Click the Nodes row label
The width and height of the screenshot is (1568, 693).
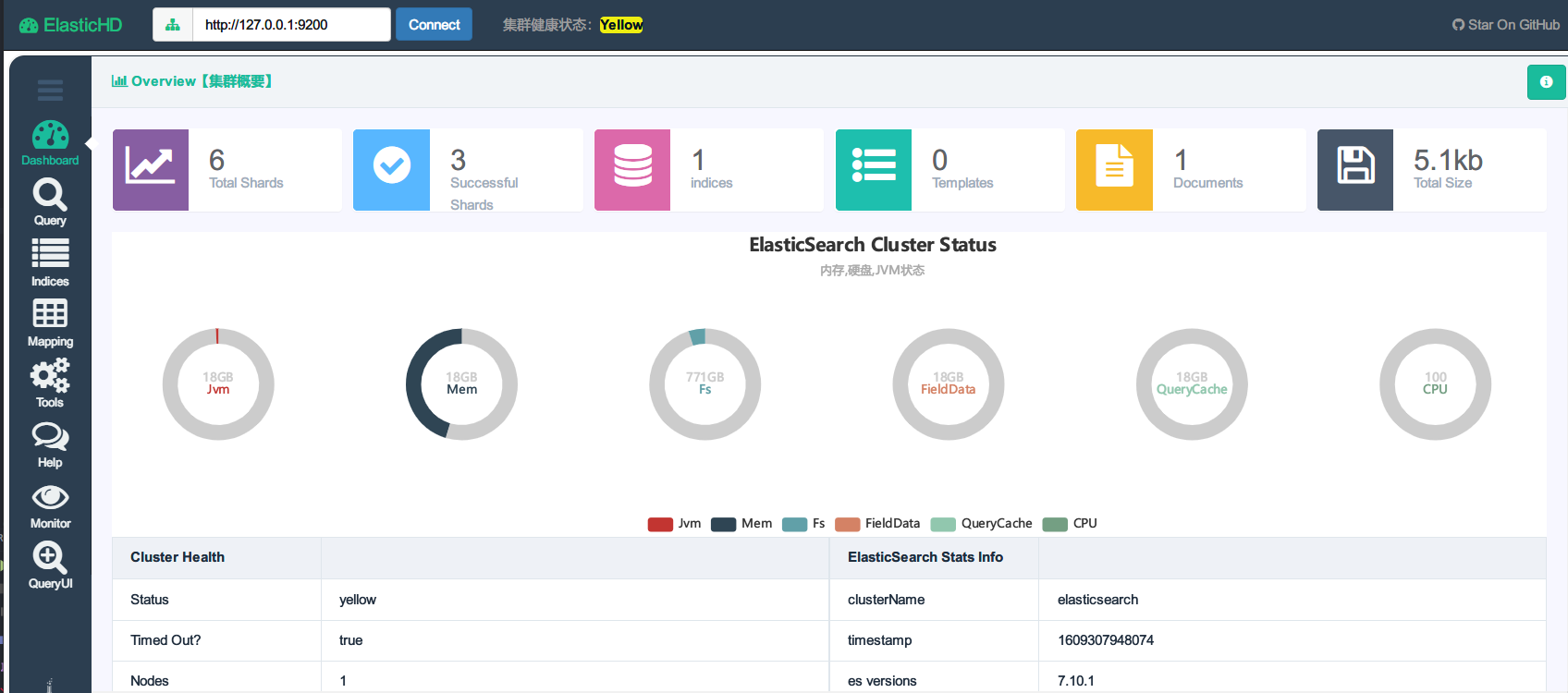click(x=150, y=681)
